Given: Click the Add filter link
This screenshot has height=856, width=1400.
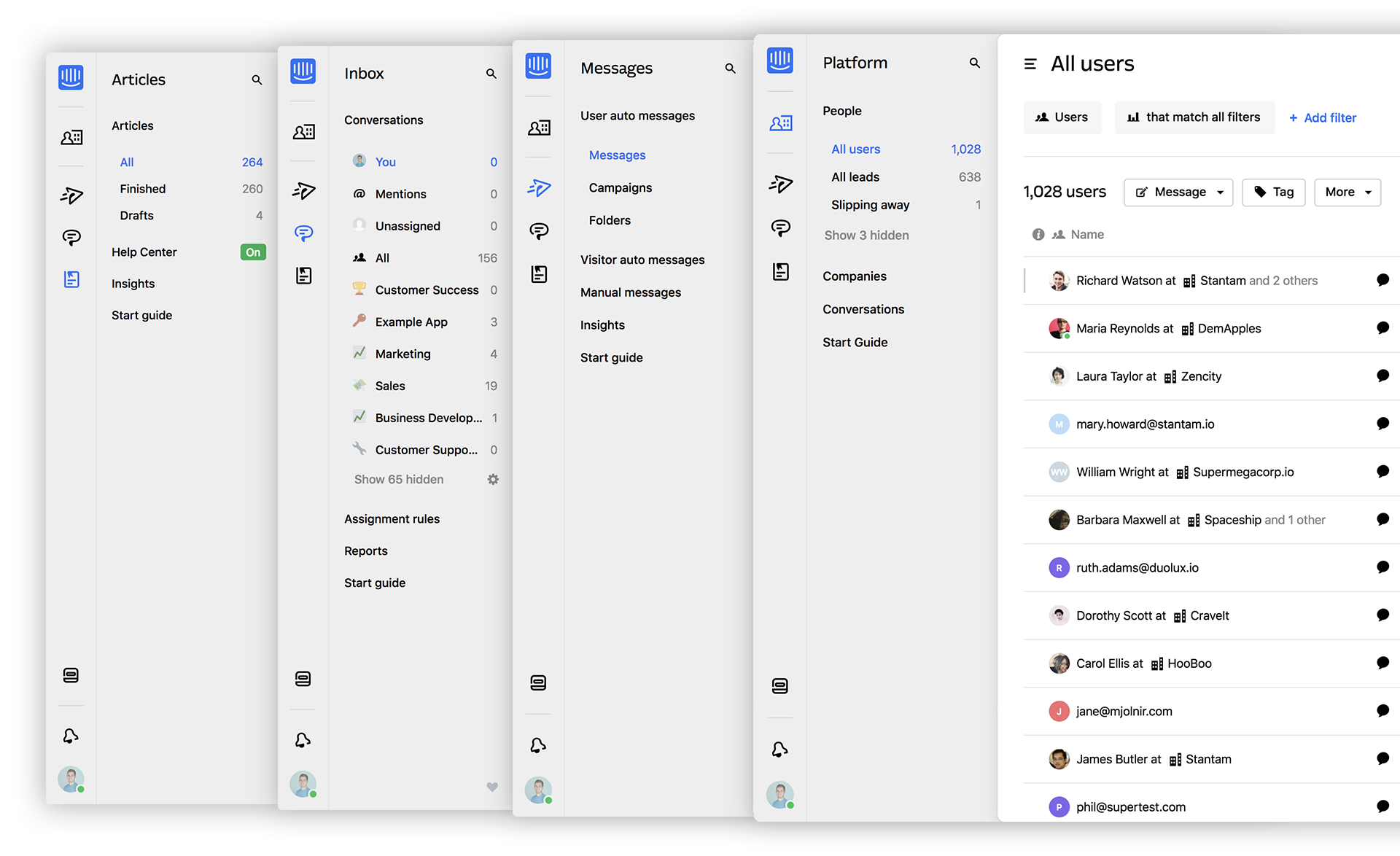Looking at the screenshot, I should (x=1323, y=118).
